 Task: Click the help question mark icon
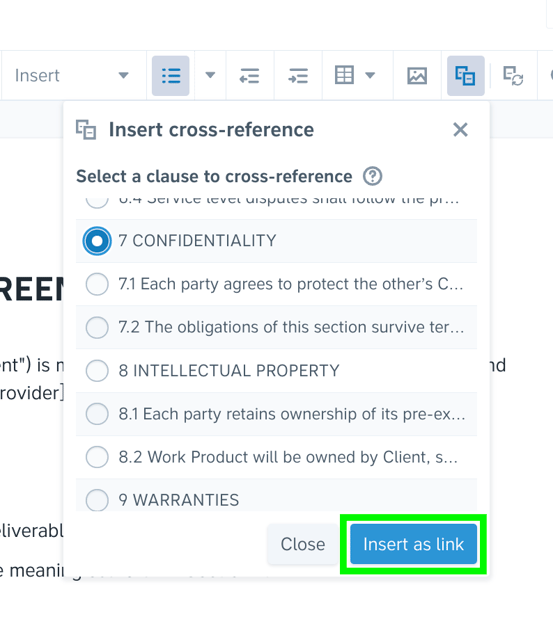[373, 176]
